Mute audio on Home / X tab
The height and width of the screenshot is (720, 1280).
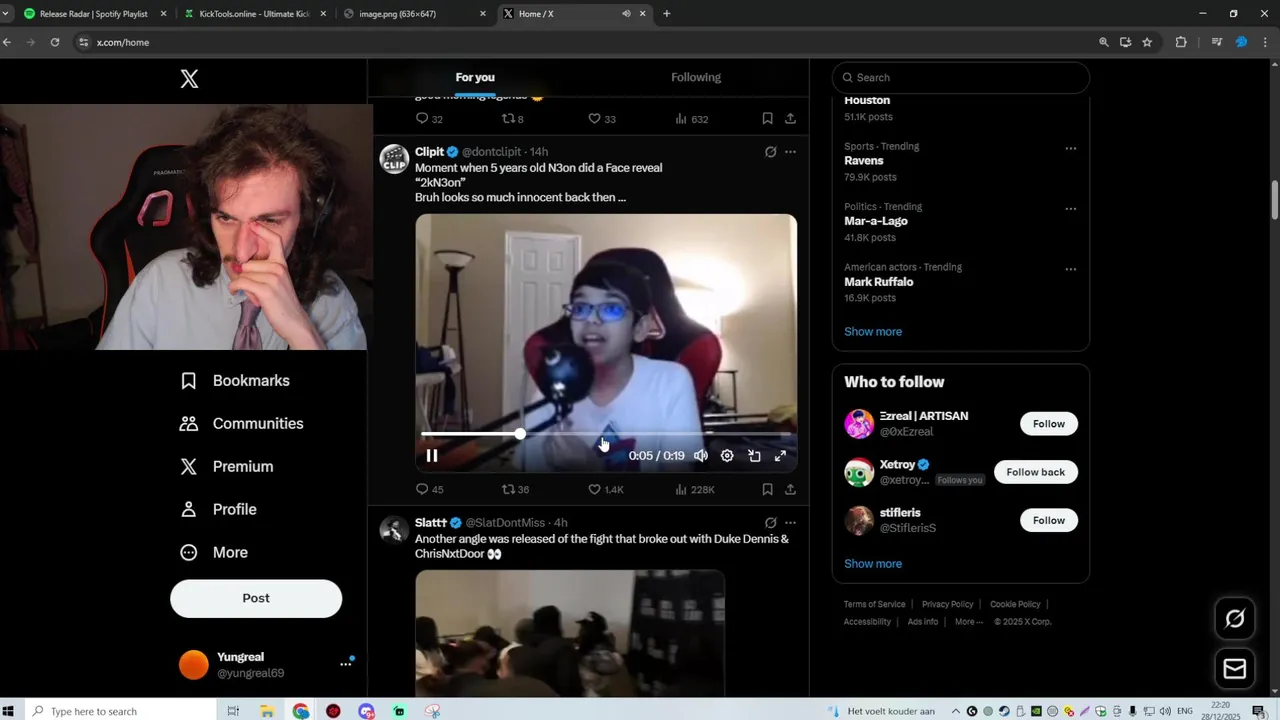(x=626, y=14)
